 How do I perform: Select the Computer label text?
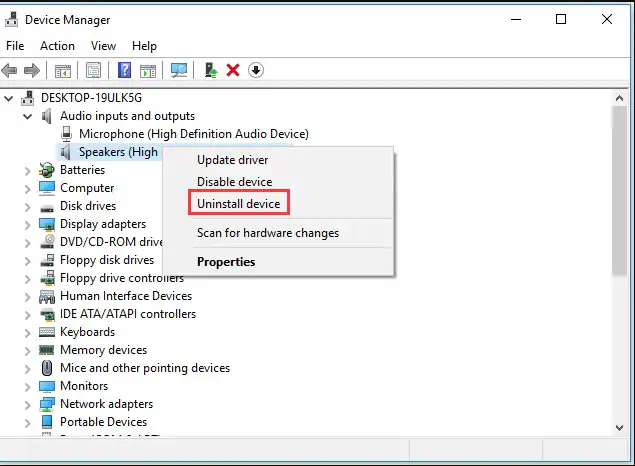87,188
